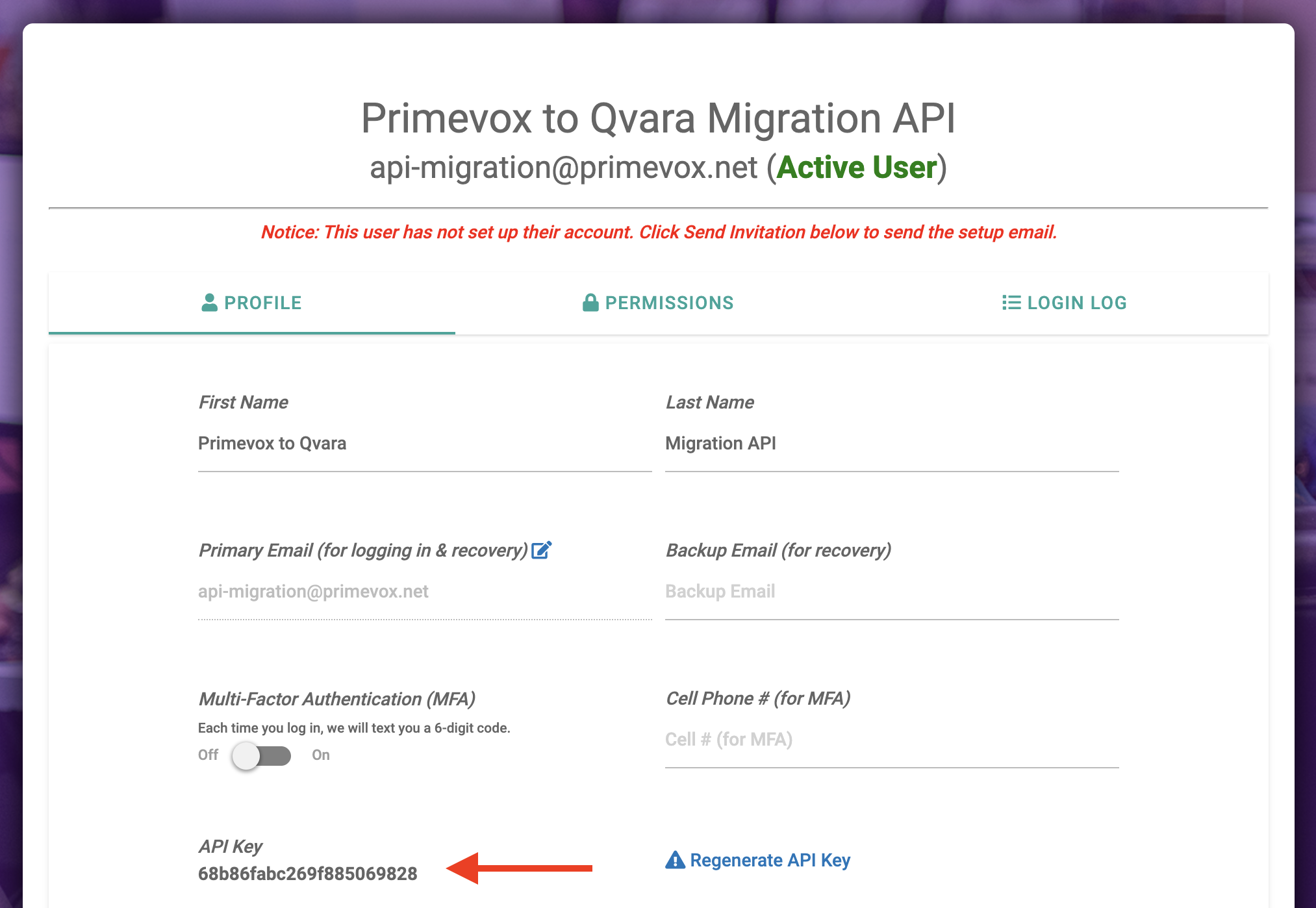Viewport: 1316px width, 908px height.
Task: Click the Cell Phone # for MFA field
Action: (x=892, y=740)
